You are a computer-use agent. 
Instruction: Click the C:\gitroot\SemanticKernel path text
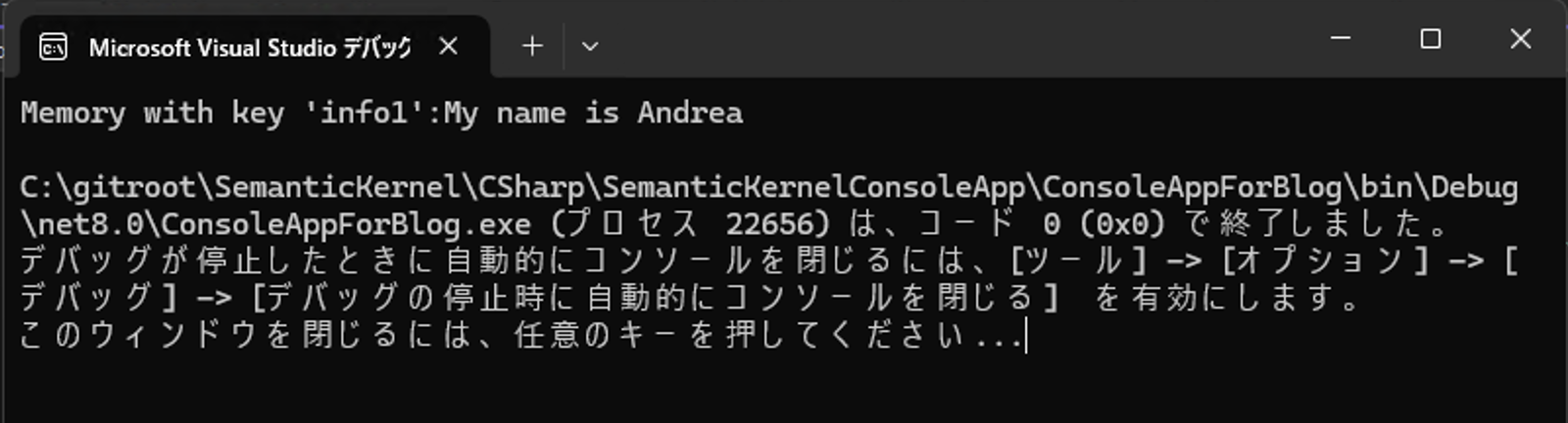tap(240, 187)
